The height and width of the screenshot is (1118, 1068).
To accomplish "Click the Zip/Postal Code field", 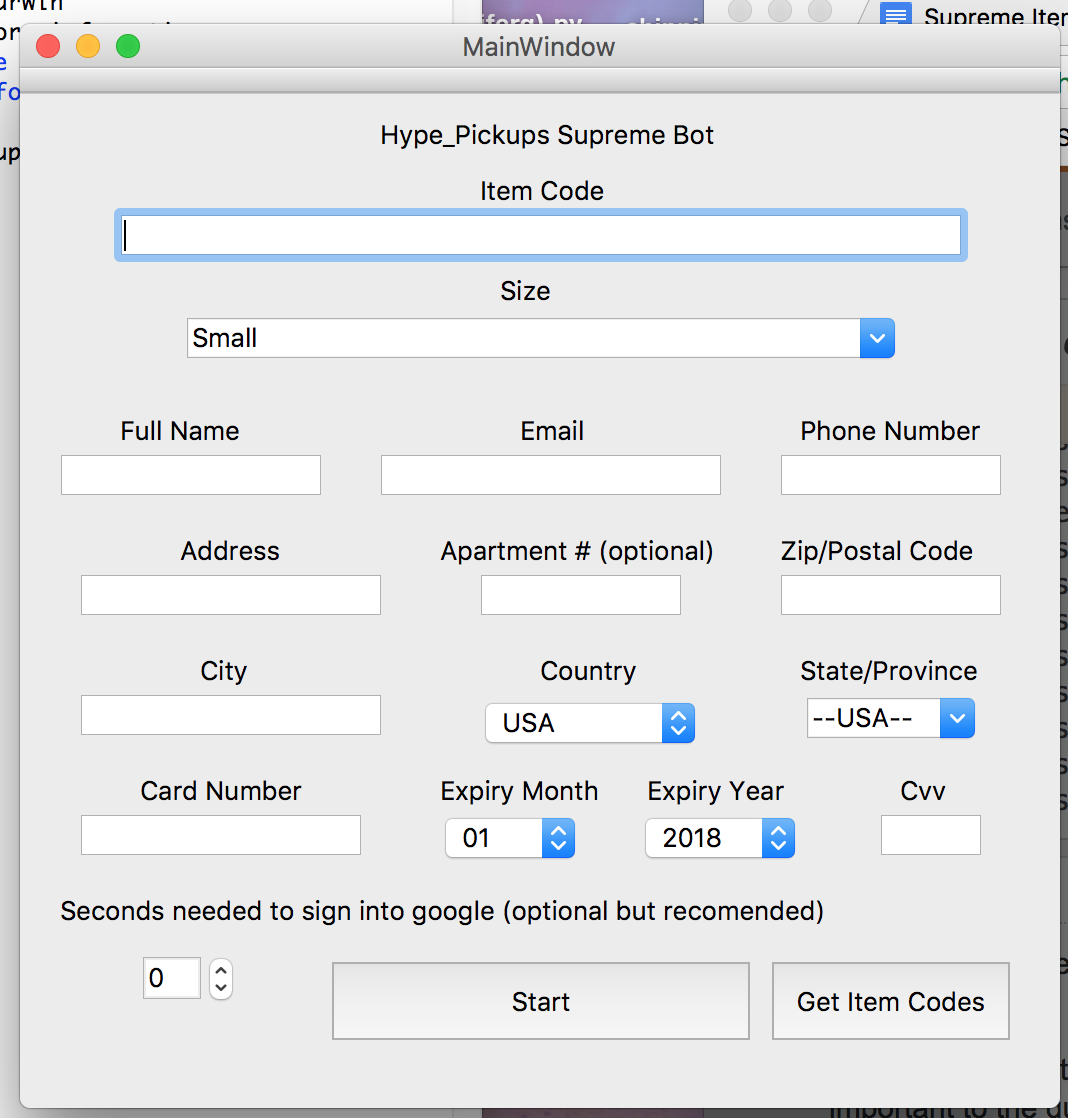I will point(891,595).
